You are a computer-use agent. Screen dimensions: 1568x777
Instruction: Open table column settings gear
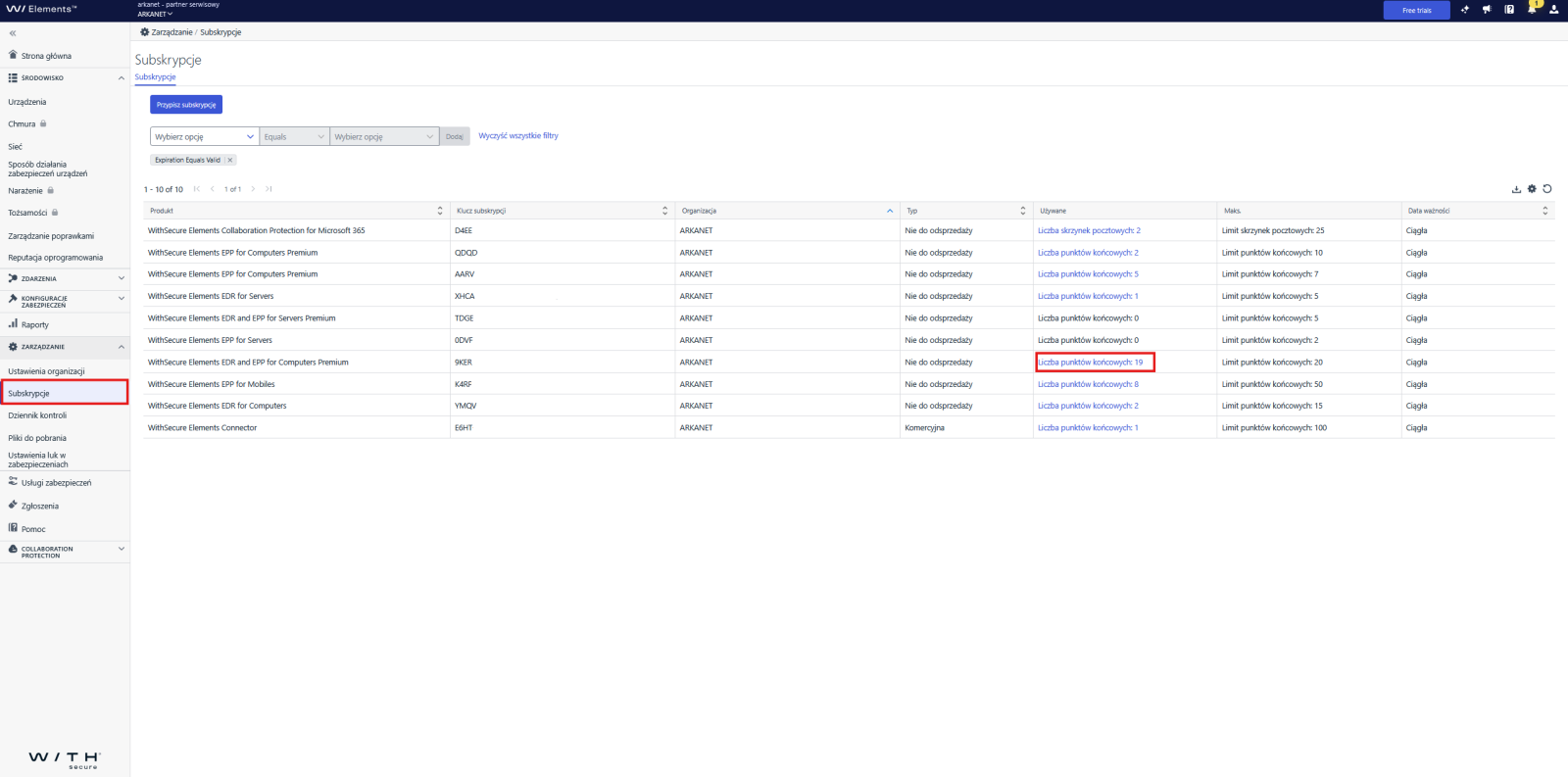click(x=1532, y=189)
